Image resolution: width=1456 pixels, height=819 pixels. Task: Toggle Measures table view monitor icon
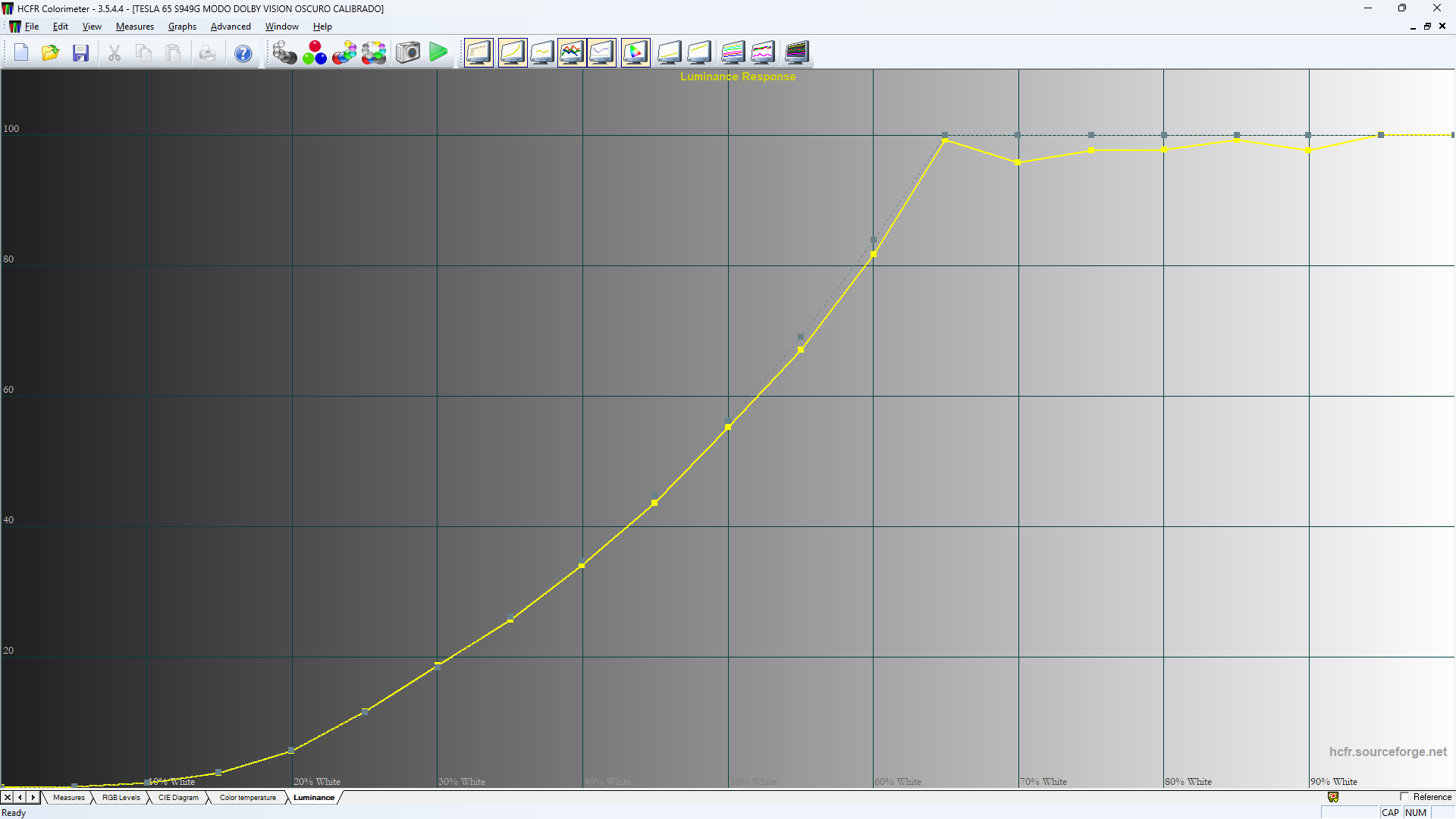pyautogui.click(x=479, y=53)
